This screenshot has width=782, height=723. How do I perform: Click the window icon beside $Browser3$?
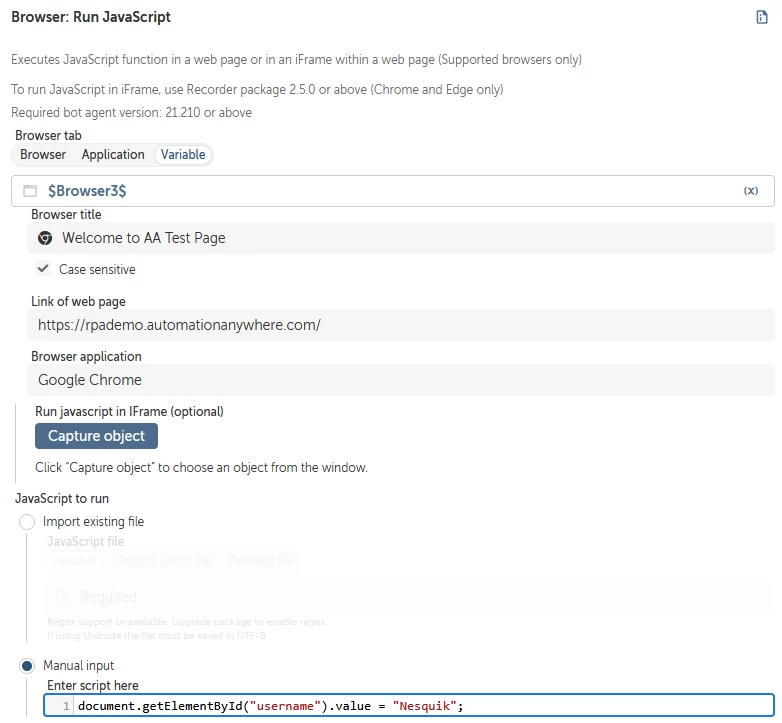tap(30, 190)
